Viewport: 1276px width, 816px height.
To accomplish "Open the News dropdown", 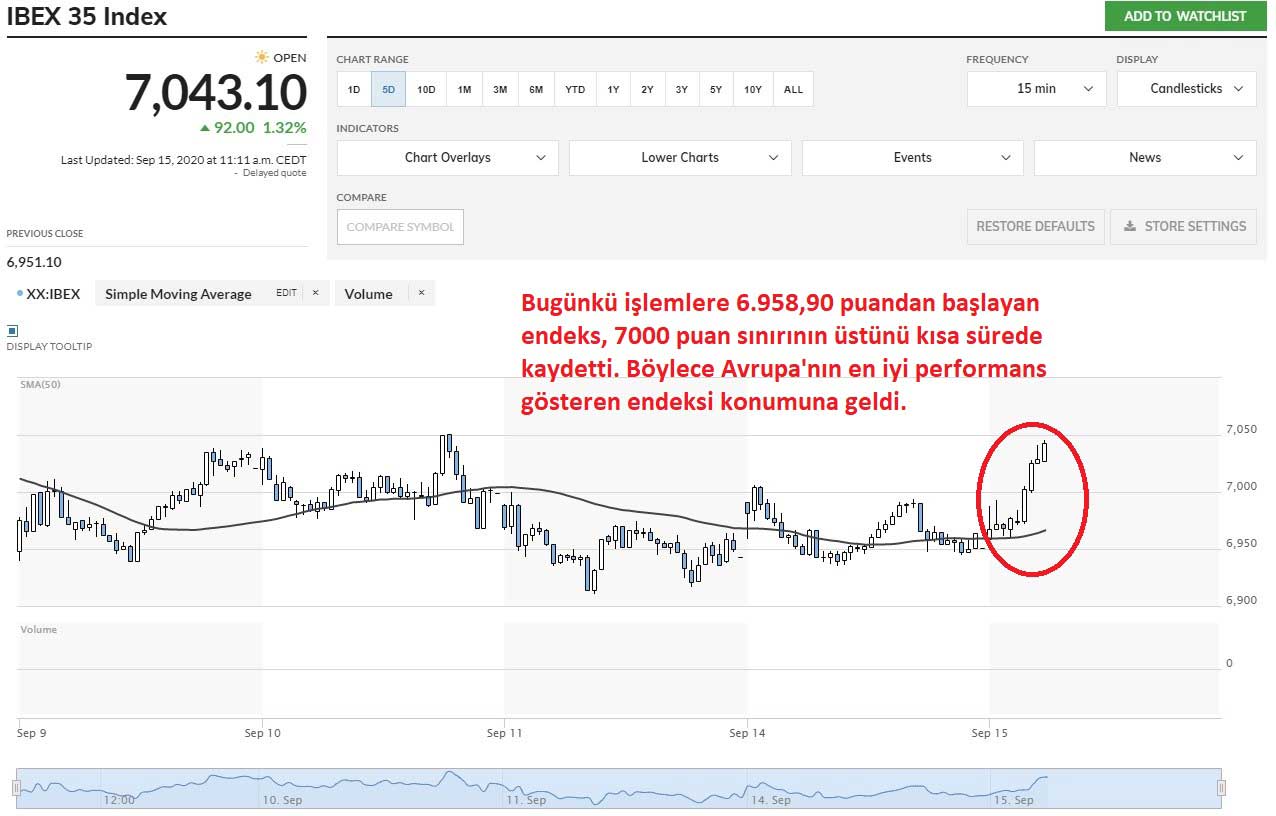I will pos(1145,157).
